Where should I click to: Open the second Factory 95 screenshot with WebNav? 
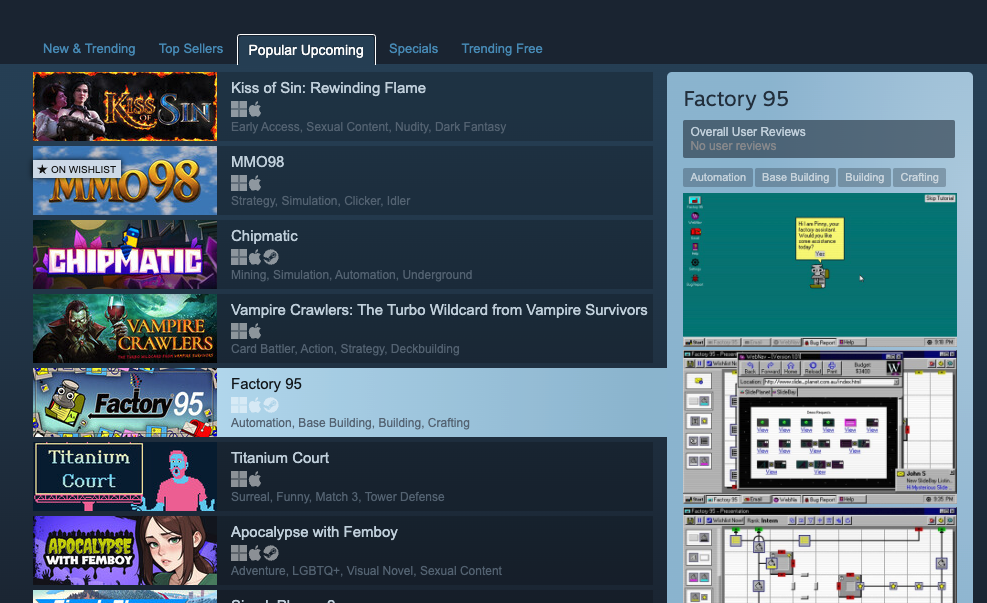point(820,427)
